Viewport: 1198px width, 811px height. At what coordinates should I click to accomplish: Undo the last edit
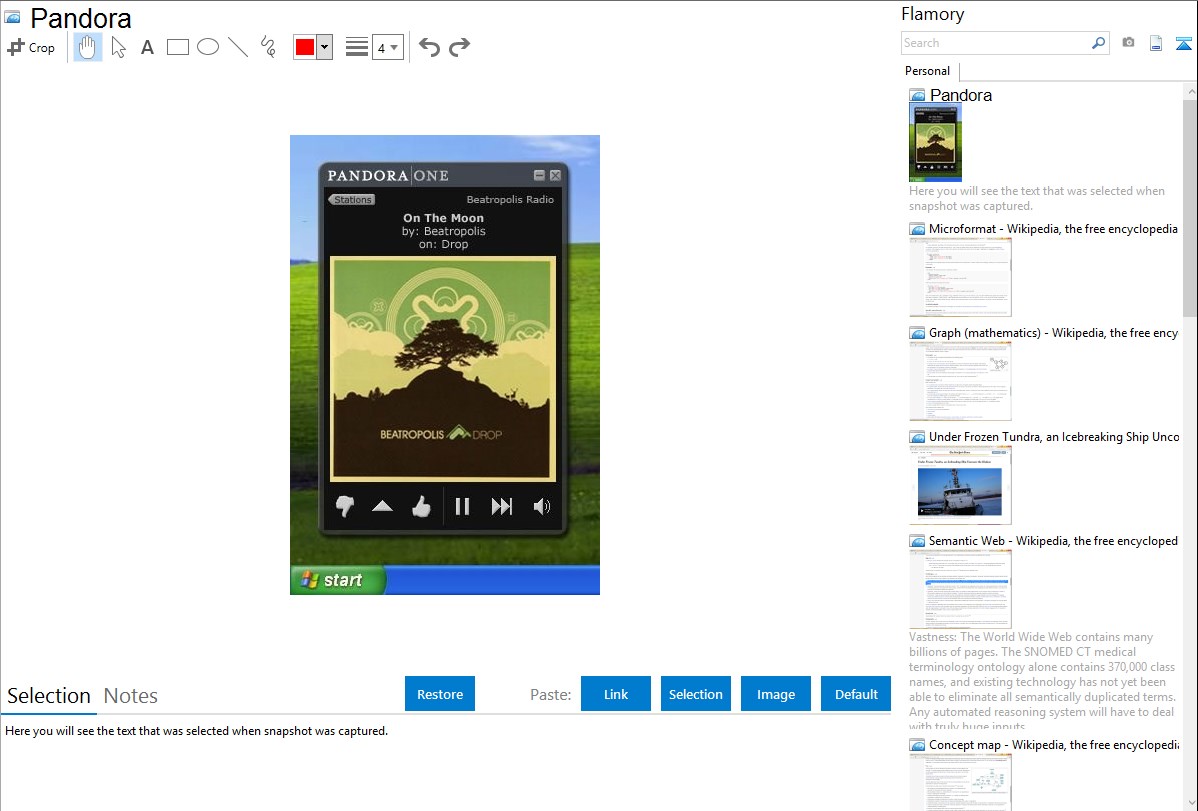click(429, 47)
